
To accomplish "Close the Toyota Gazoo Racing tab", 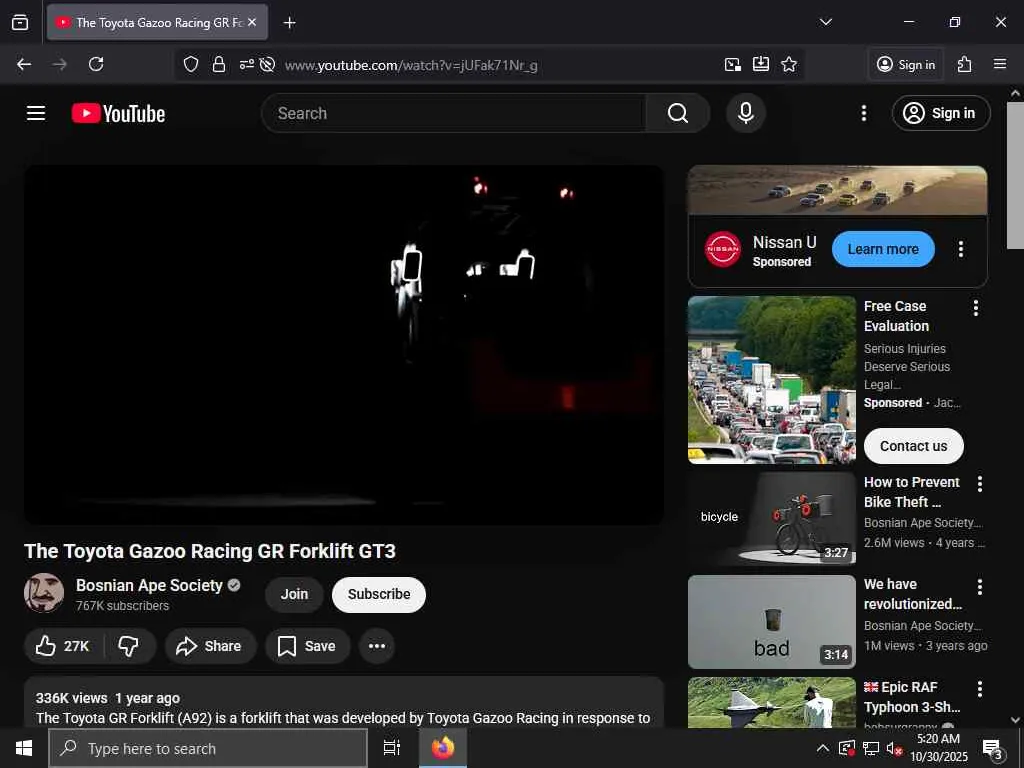I will pos(252,22).
